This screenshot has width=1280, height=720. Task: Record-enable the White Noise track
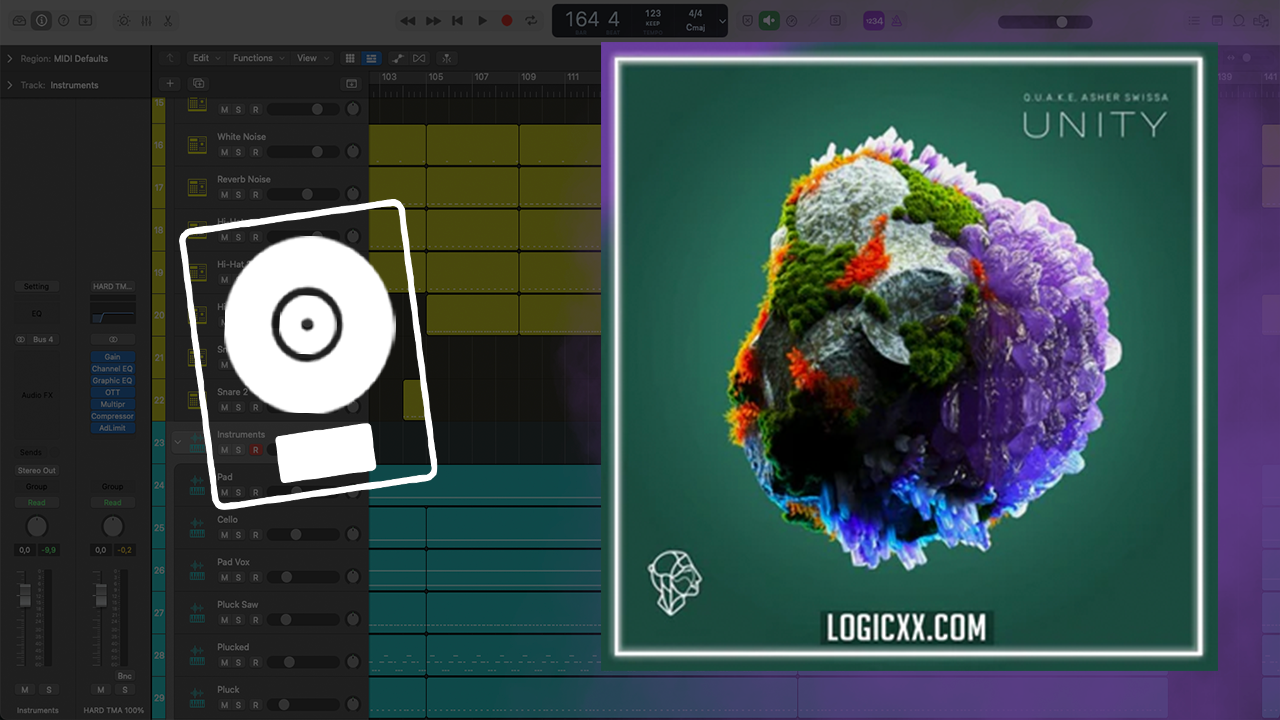[x=255, y=152]
